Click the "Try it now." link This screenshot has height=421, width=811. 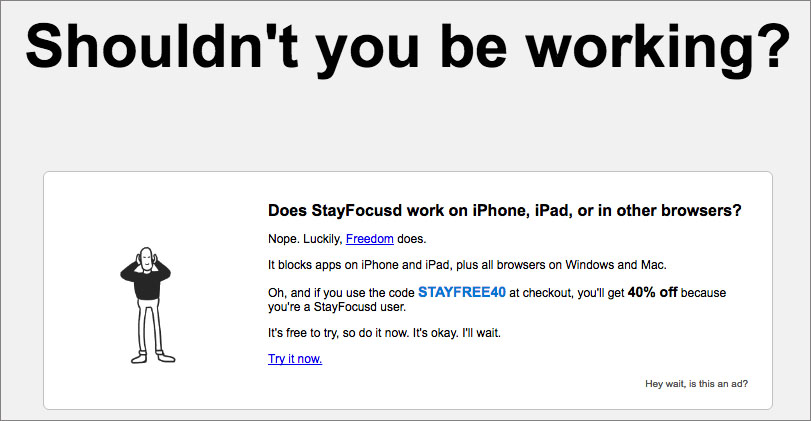point(295,358)
